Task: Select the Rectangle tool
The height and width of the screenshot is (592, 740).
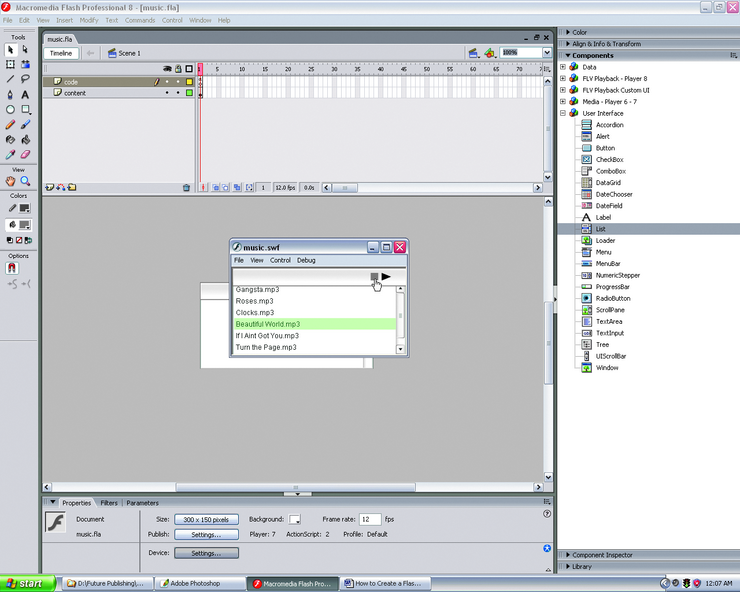Action: [25, 110]
